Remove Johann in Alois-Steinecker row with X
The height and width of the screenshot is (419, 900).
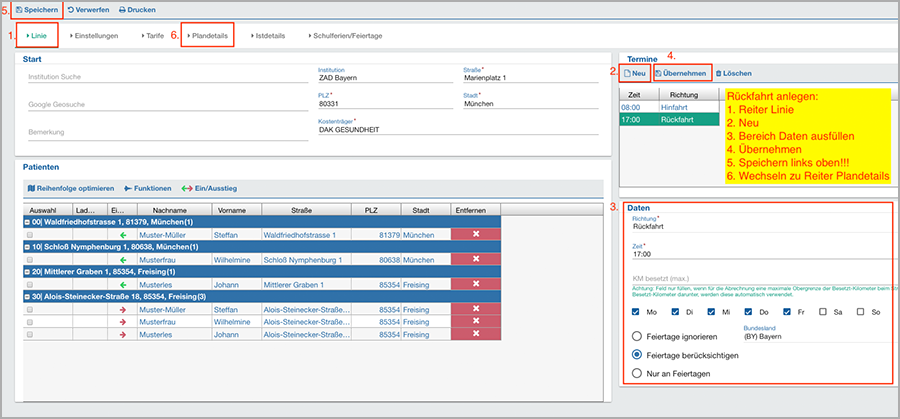point(476,334)
